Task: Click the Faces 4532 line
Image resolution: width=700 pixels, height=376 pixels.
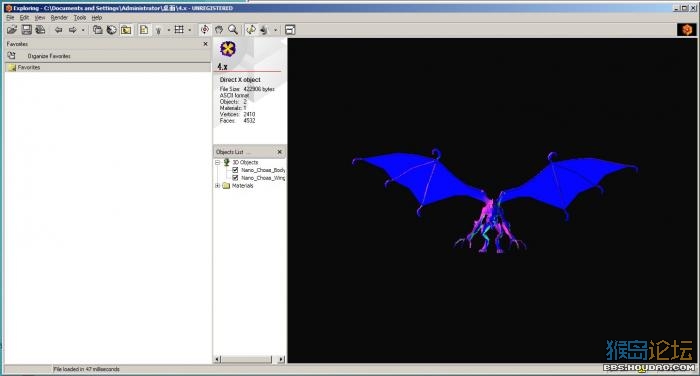Action: [237, 121]
